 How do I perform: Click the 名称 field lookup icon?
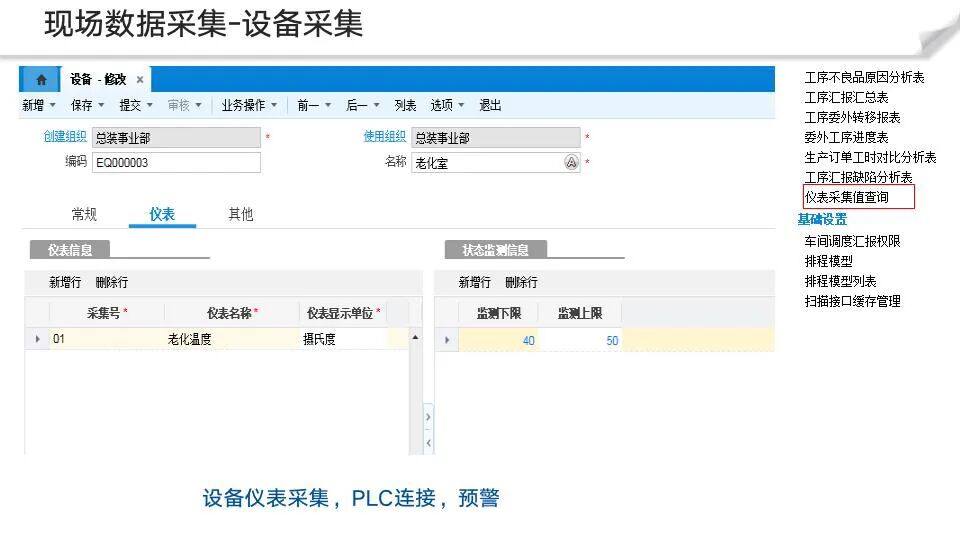tap(571, 162)
